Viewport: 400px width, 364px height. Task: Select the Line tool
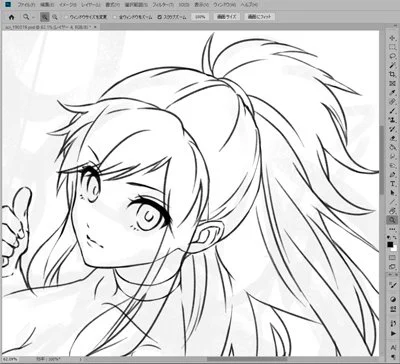coord(393,201)
